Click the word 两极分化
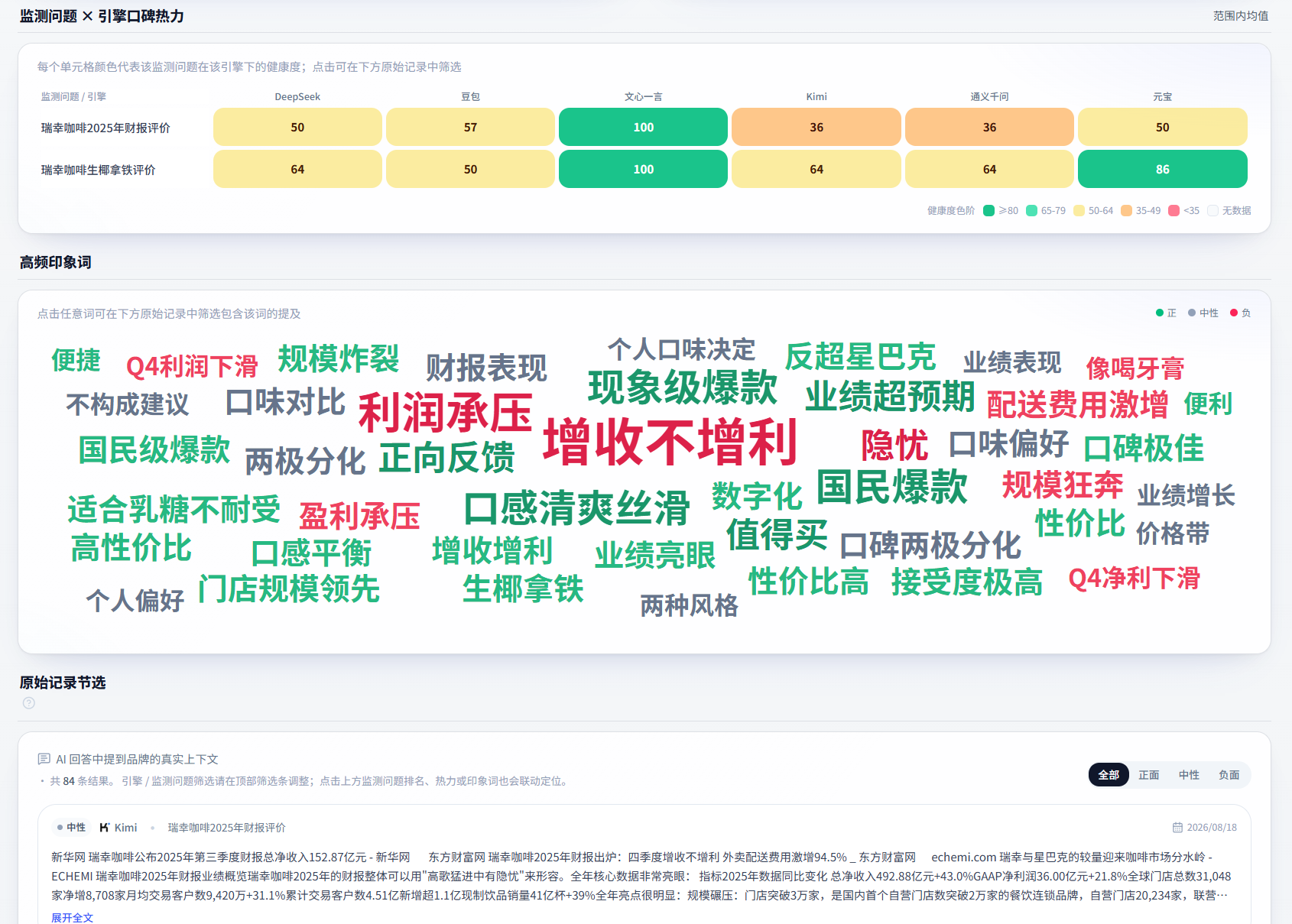The height and width of the screenshot is (924, 1292). (x=305, y=462)
